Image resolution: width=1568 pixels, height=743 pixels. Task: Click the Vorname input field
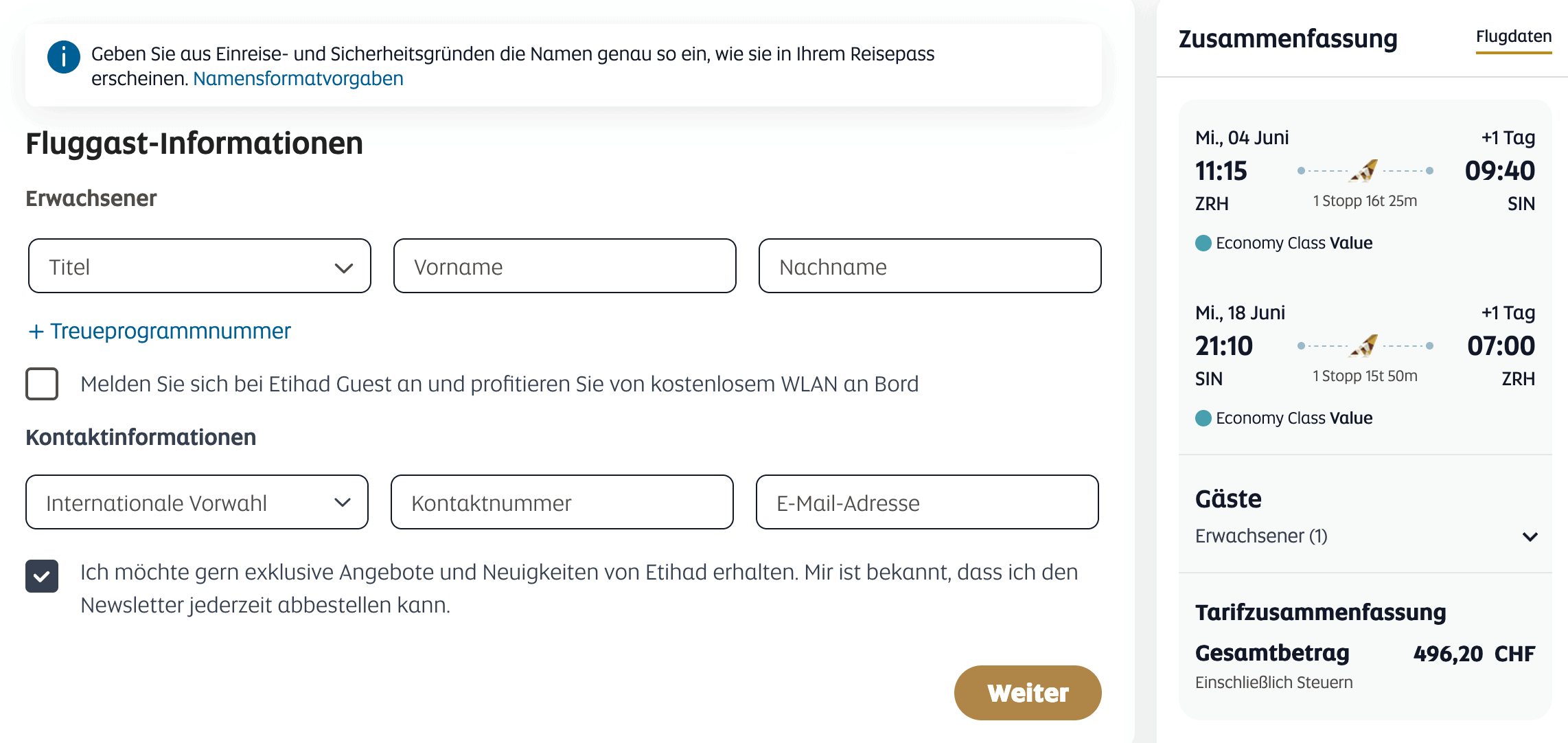coord(564,266)
